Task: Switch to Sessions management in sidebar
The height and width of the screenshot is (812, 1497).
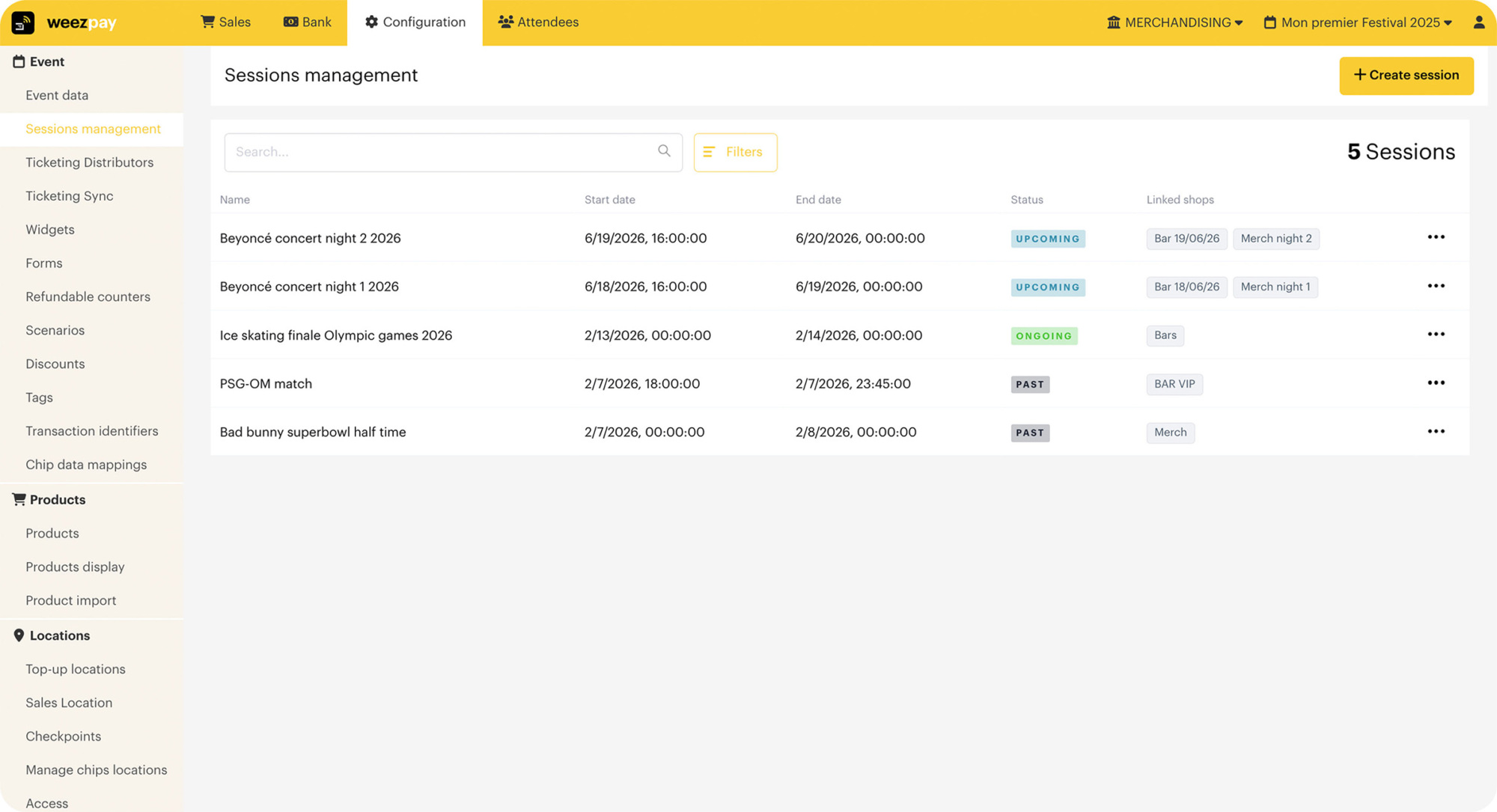Action: (93, 129)
